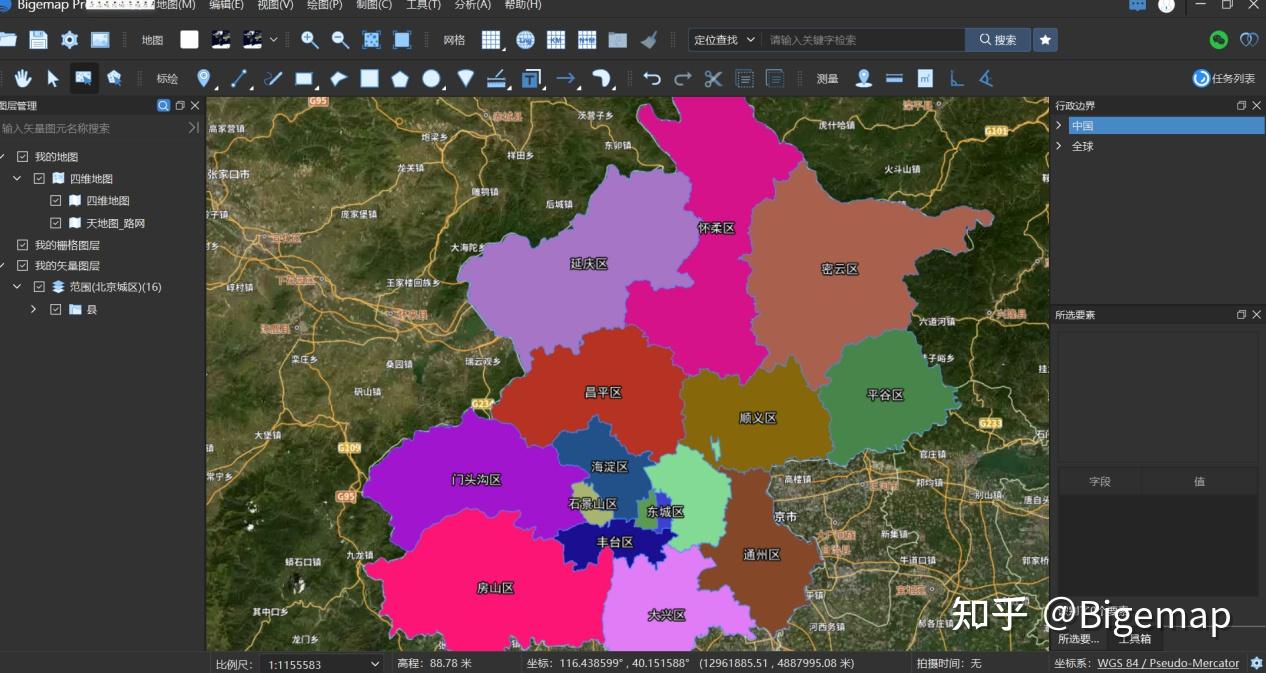This screenshot has width=1266, height=673.
Task: Click the 房山区 region on map
Action: pyautogui.click(x=495, y=588)
